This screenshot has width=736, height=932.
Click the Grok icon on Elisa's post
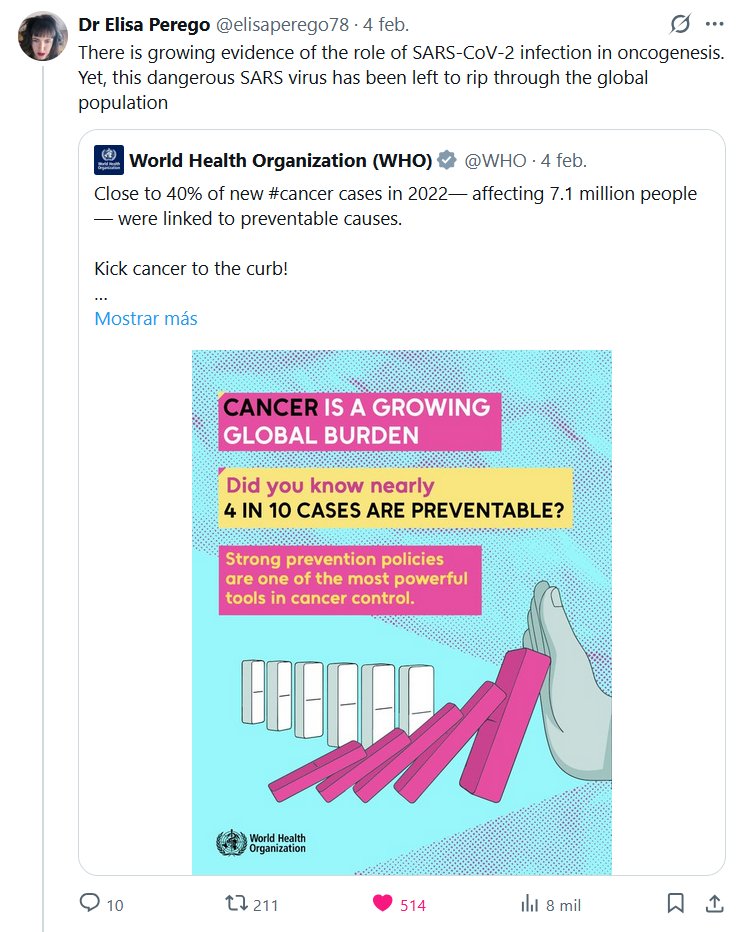680,24
